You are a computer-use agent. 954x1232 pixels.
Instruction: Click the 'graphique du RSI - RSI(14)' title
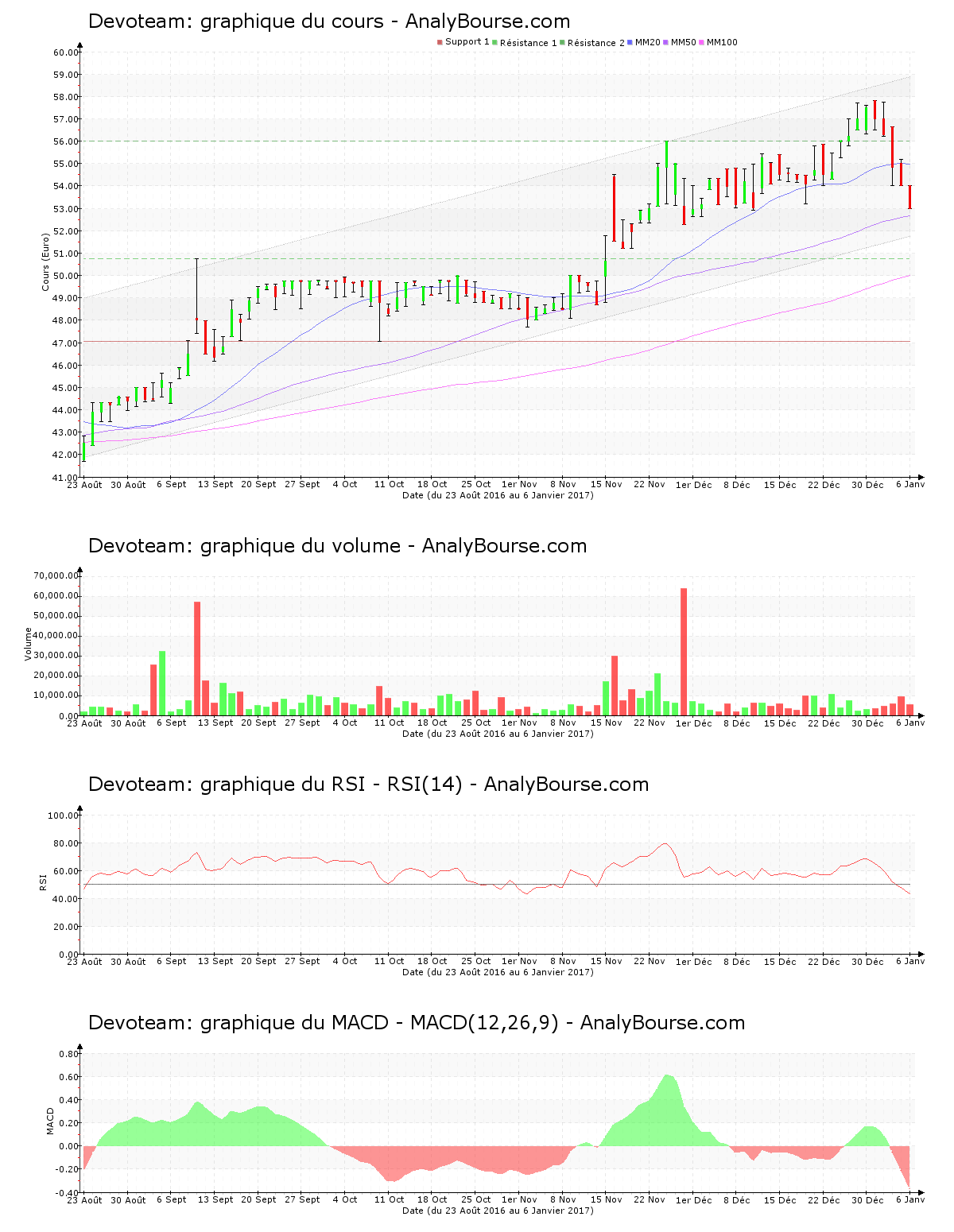click(x=368, y=785)
